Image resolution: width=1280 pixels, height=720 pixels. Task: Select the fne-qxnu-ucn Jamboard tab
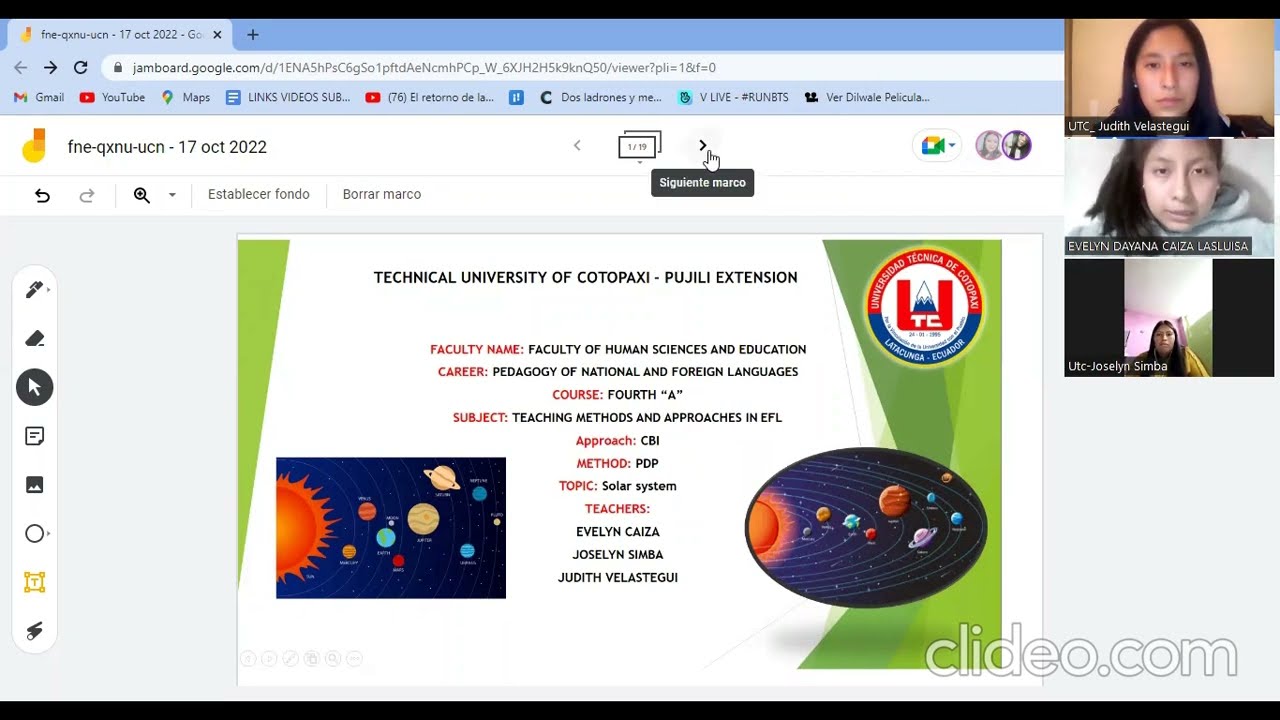(120, 34)
